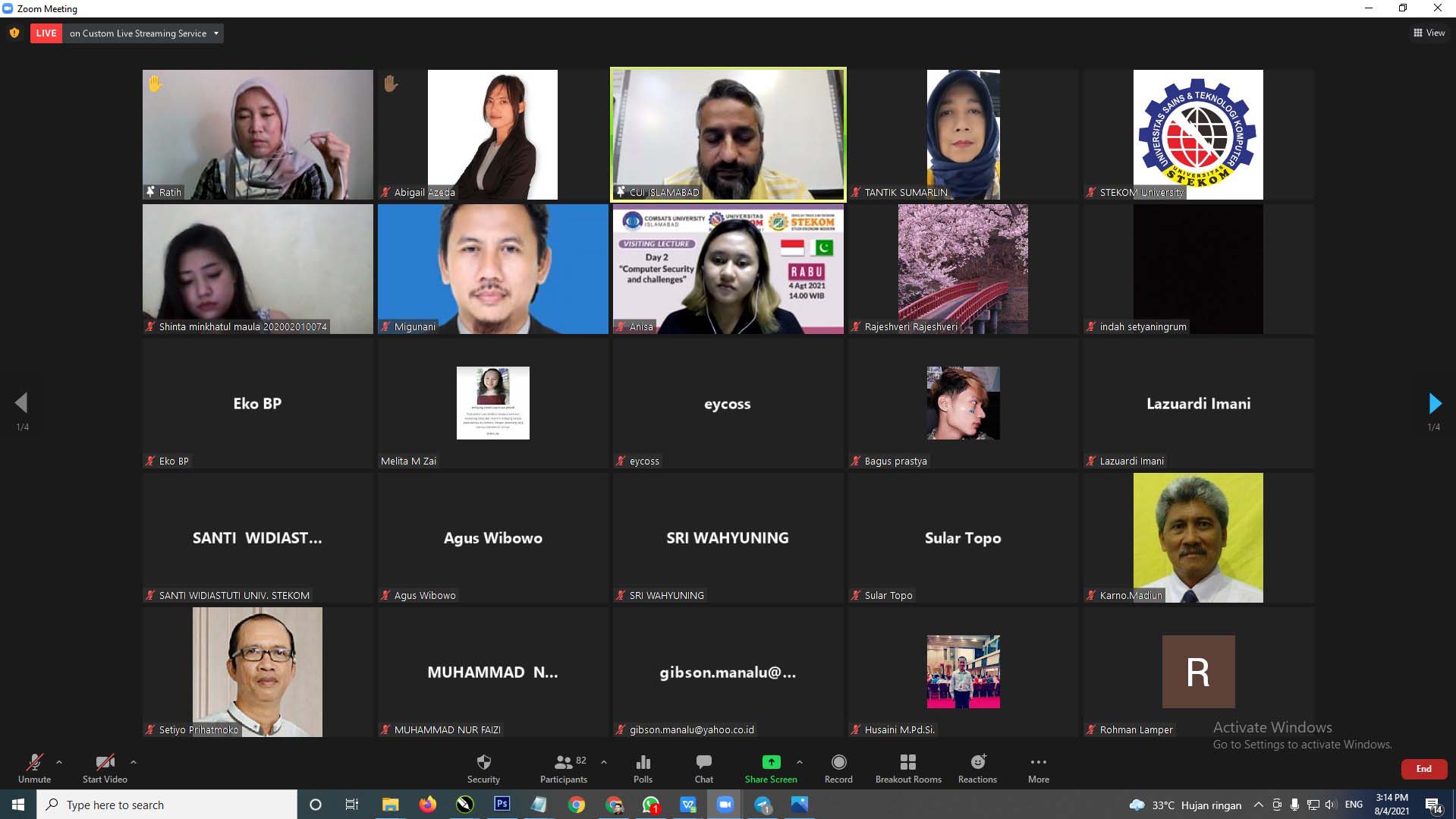Select Ratih's video tile

(x=258, y=134)
